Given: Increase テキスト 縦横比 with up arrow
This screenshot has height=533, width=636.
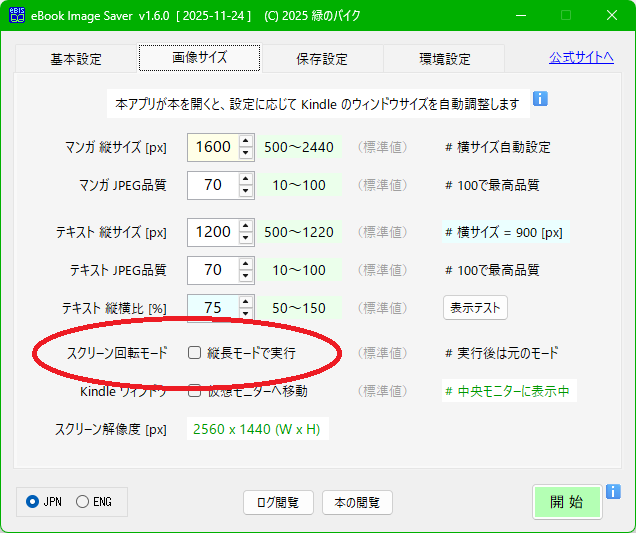Looking at the screenshot, I should click(x=246, y=302).
